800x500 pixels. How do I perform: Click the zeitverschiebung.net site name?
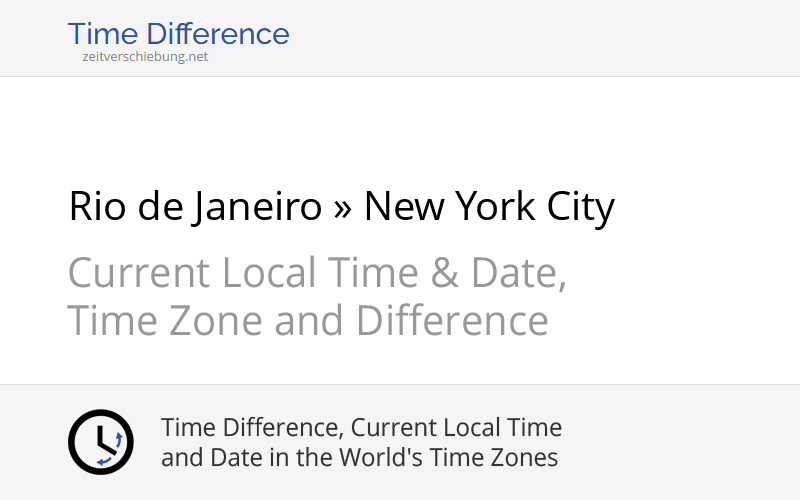[x=145, y=57]
